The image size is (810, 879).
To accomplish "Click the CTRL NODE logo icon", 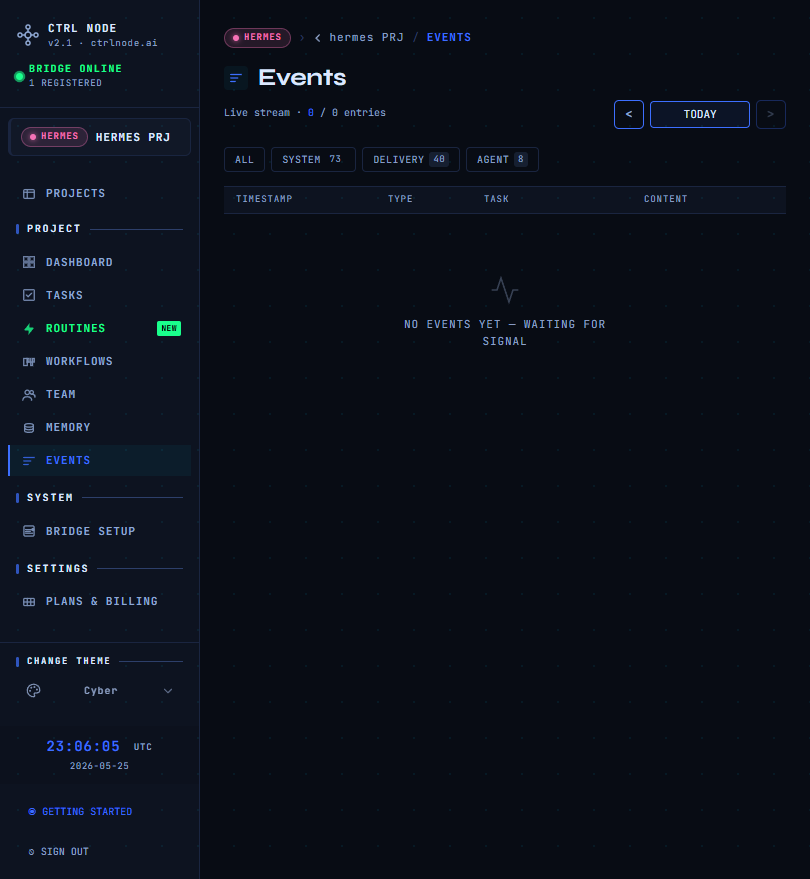I will click(x=27, y=35).
